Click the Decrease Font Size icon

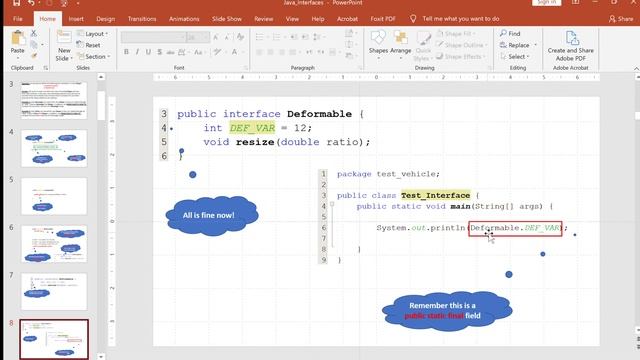click(227, 37)
